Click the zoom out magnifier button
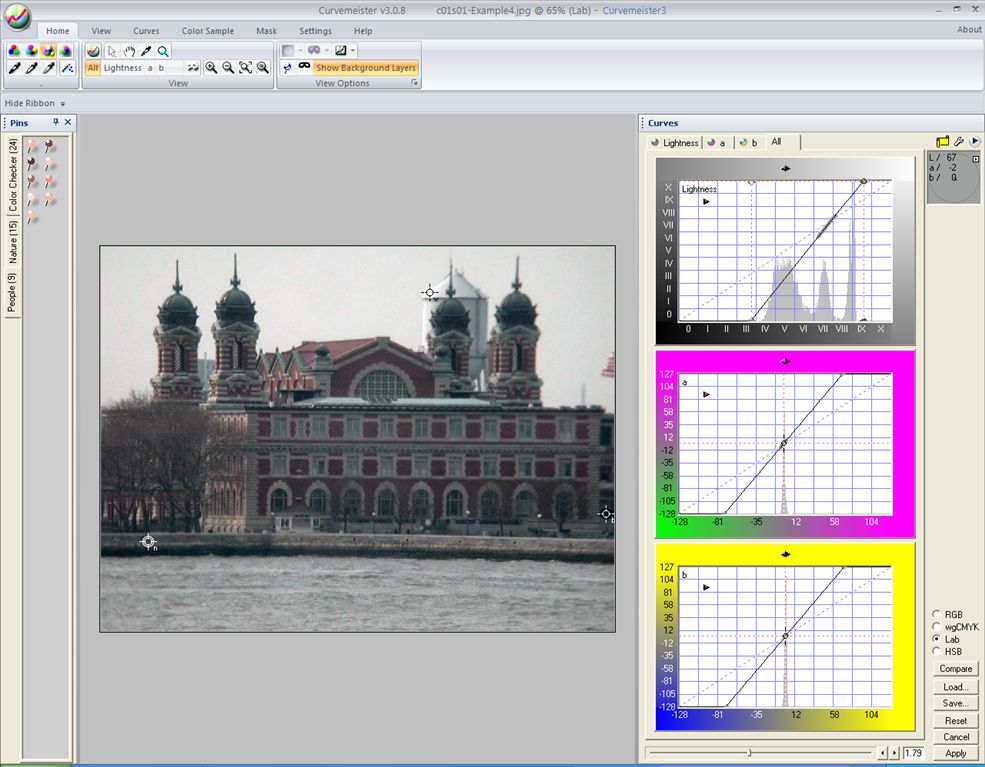Screen dimensions: 985x767 click(228, 67)
